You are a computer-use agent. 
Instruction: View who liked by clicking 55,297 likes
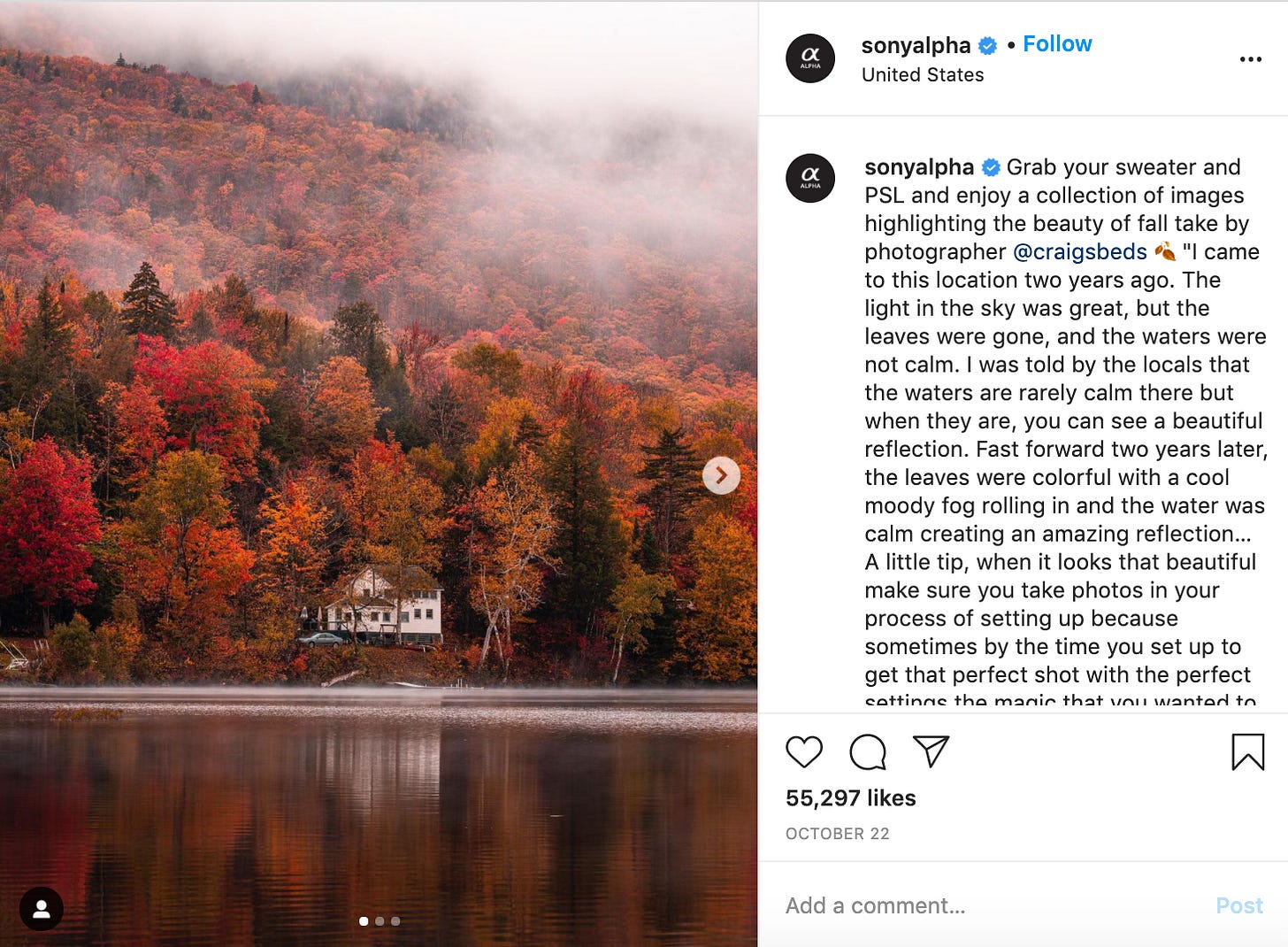(x=851, y=797)
